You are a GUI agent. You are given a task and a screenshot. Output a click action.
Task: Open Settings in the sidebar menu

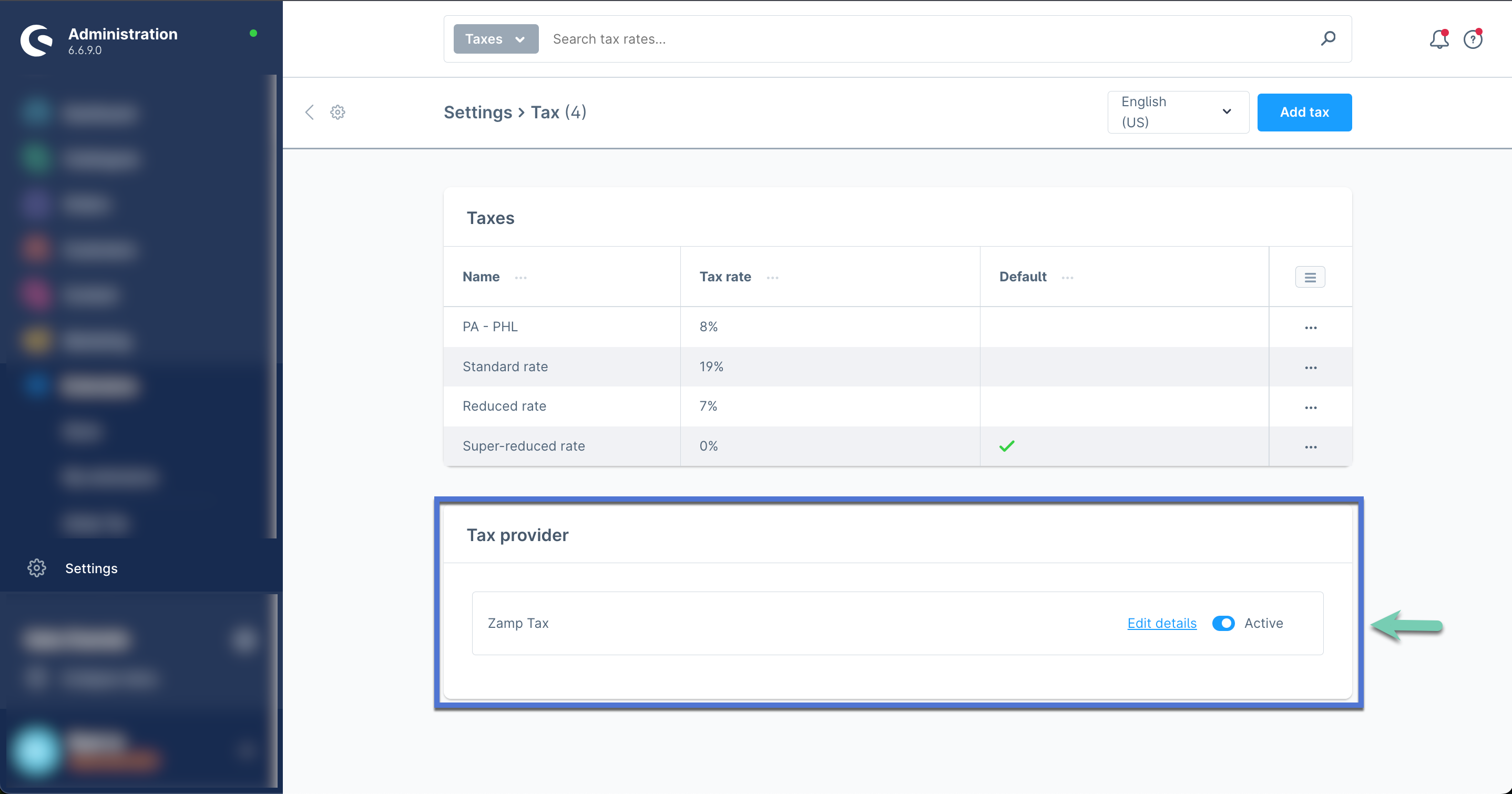91,568
